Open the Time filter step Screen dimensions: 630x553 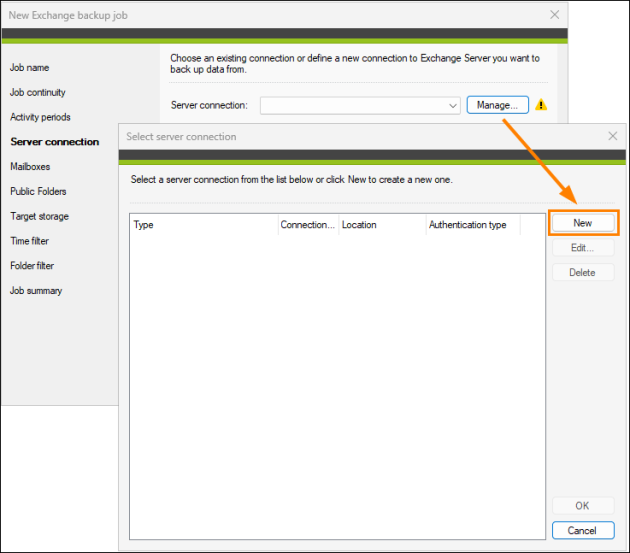[x=29, y=241]
